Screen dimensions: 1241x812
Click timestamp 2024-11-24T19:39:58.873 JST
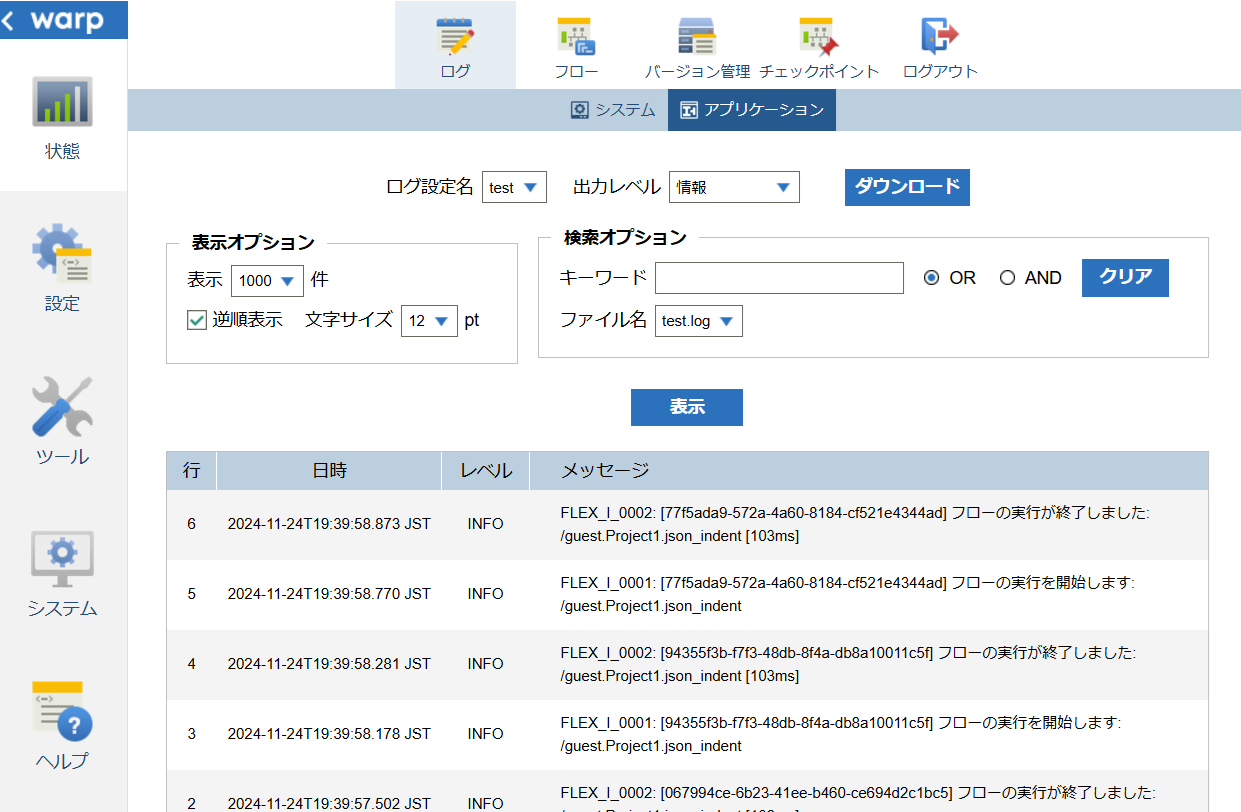pos(329,524)
